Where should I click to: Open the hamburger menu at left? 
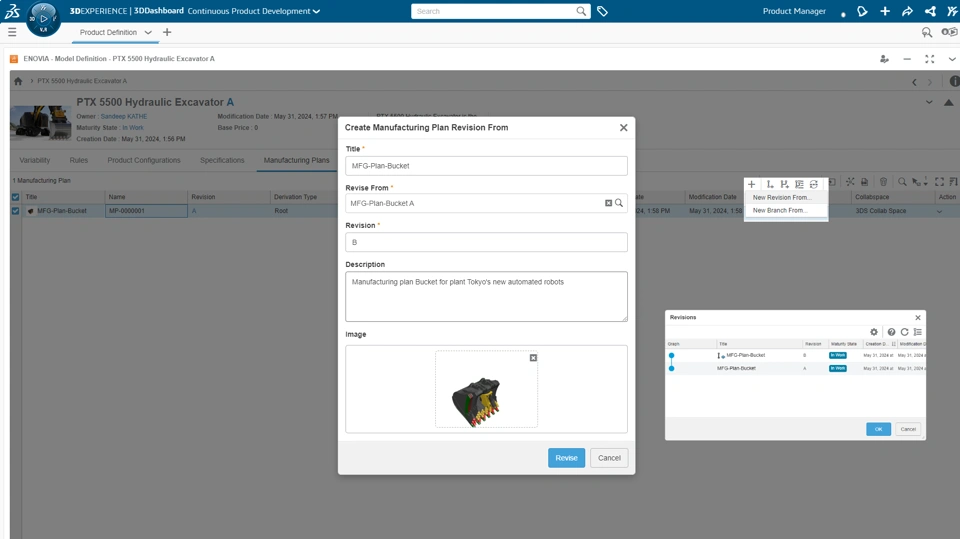coord(12,32)
